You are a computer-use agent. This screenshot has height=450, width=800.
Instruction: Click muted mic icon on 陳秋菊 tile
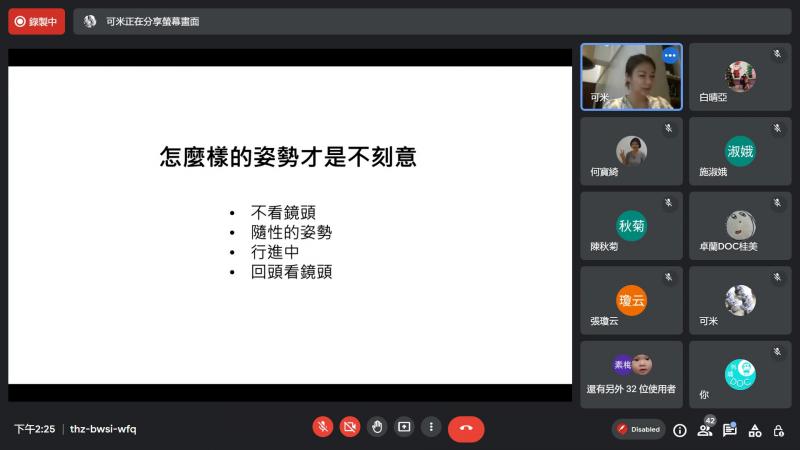coord(668,203)
